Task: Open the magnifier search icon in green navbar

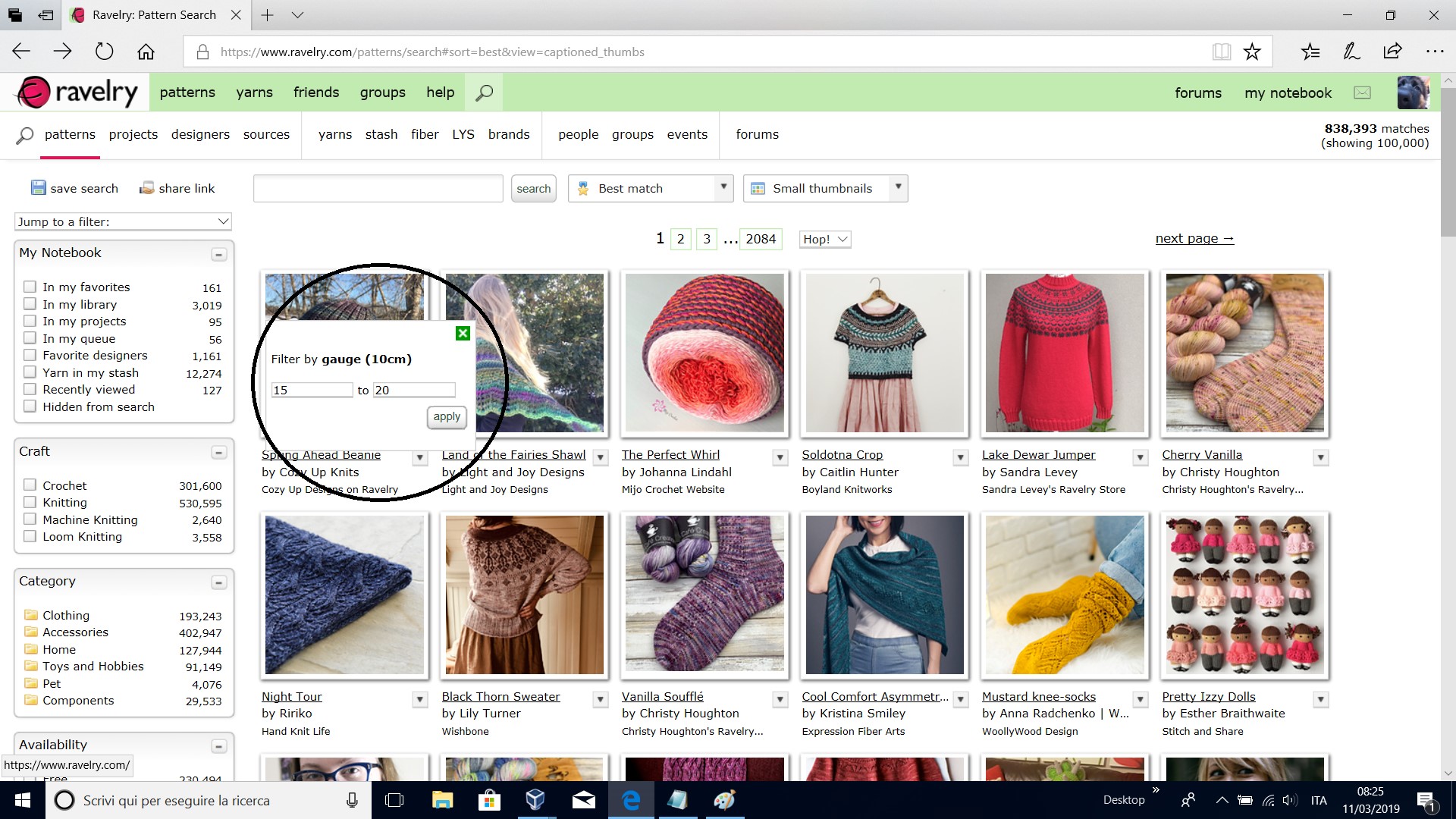Action: (x=483, y=92)
